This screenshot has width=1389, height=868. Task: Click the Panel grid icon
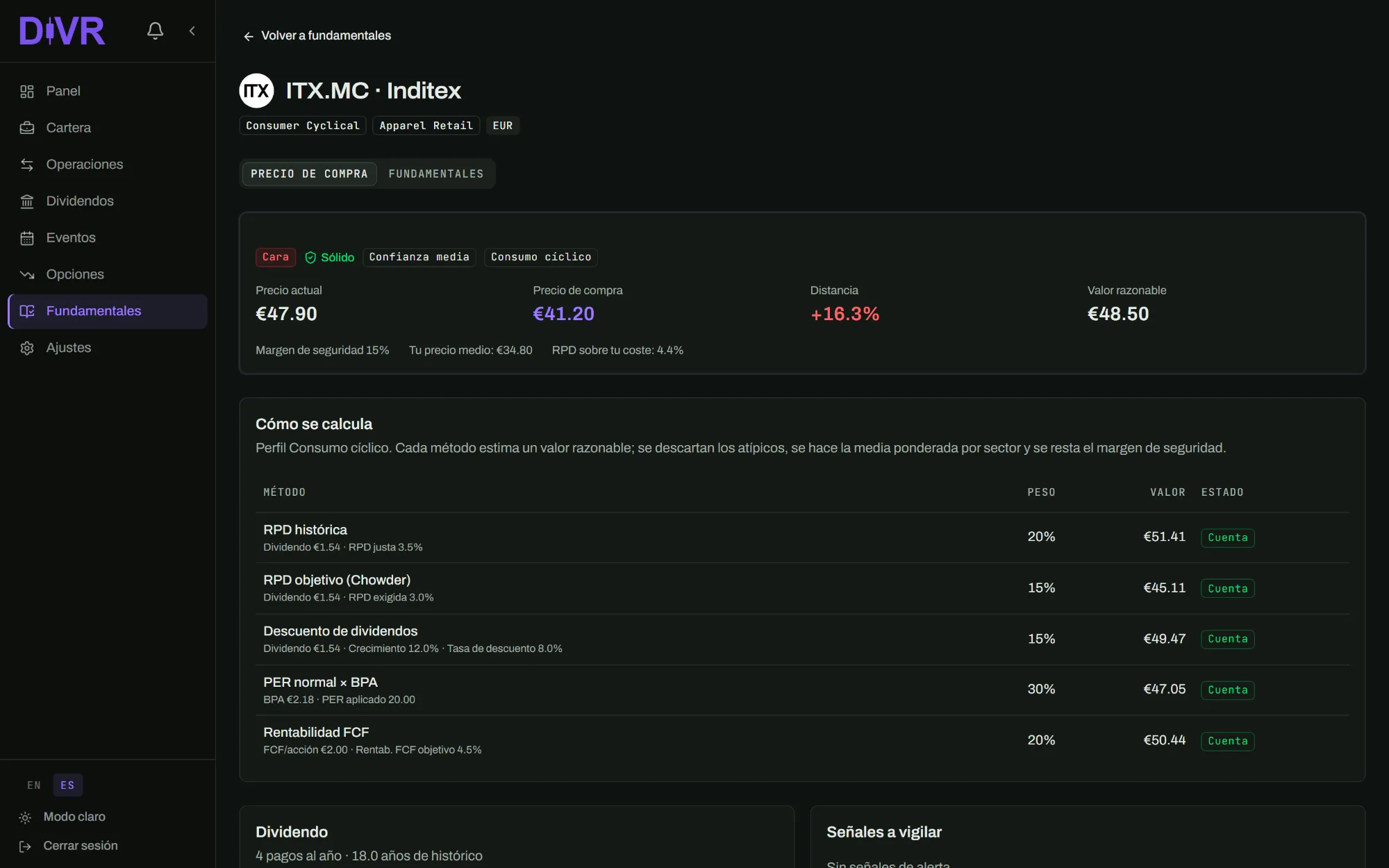tap(27, 92)
